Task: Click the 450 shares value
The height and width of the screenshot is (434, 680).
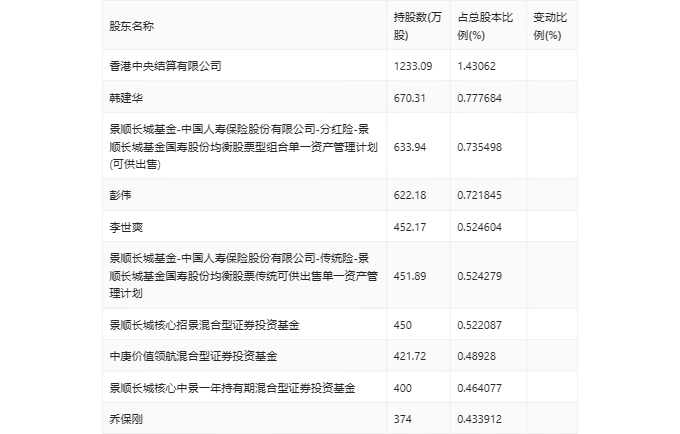Action: (402, 325)
